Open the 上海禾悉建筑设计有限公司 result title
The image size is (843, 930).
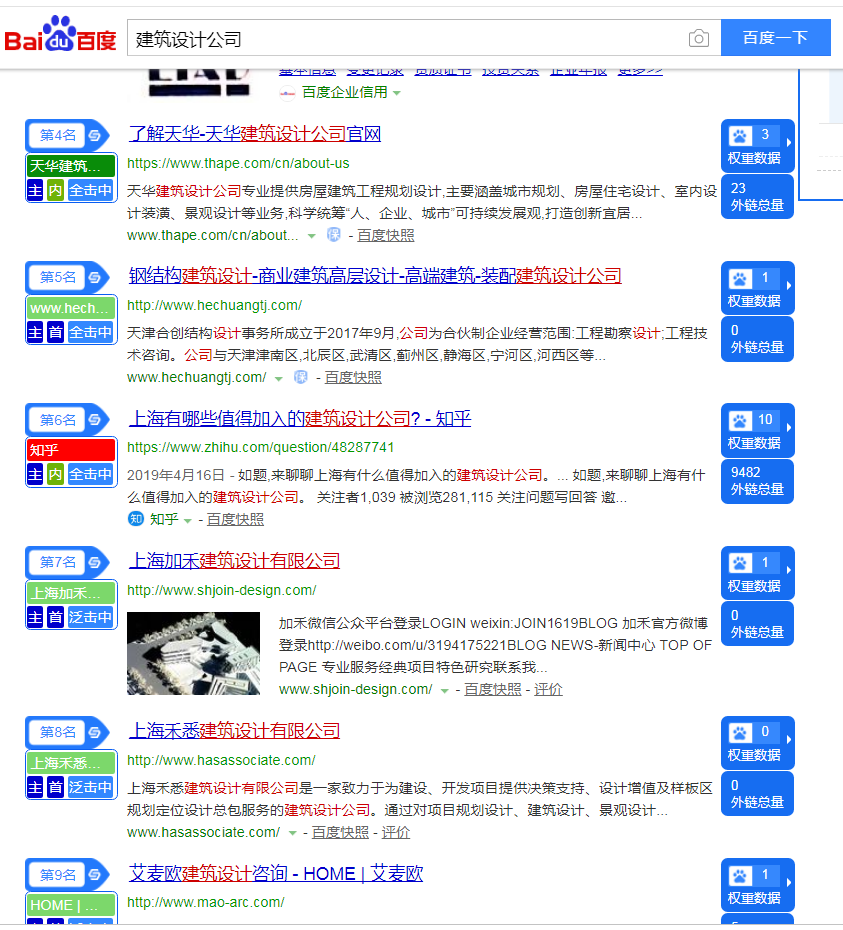pos(234,731)
